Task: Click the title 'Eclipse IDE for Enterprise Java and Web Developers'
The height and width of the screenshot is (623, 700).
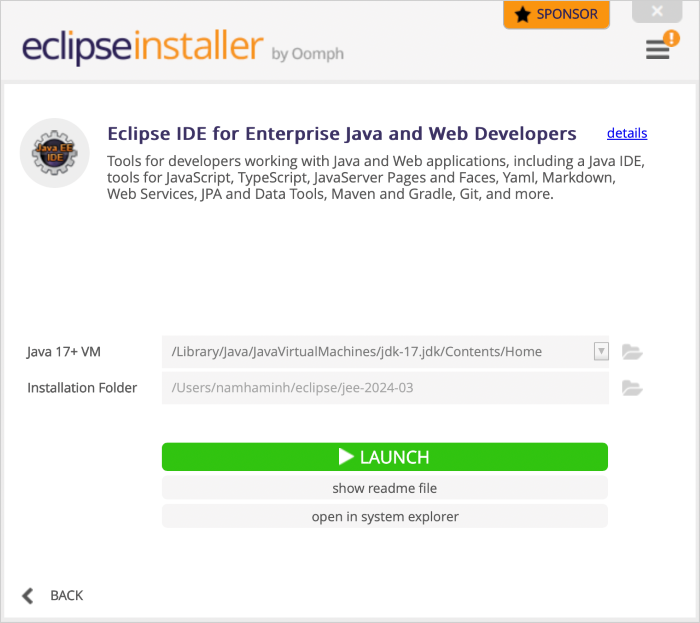Action: pos(342,133)
